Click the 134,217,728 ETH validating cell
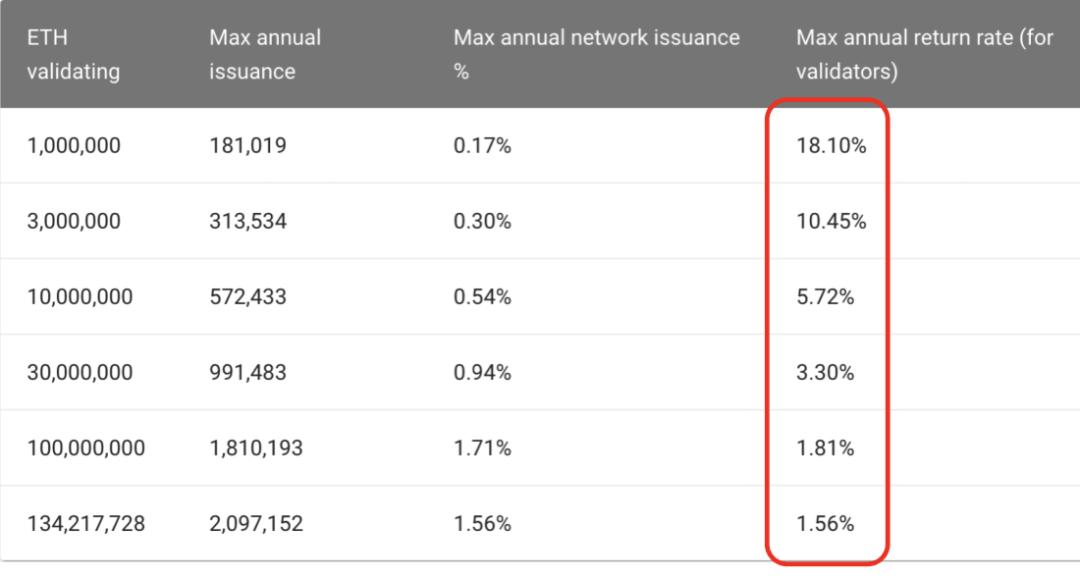Viewport: 1080px width, 578px height. pos(86,524)
